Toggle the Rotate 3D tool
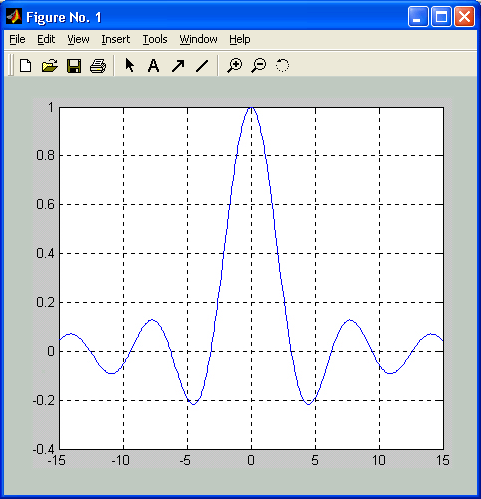Viewport: 481px width, 499px height. tap(282, 65)
